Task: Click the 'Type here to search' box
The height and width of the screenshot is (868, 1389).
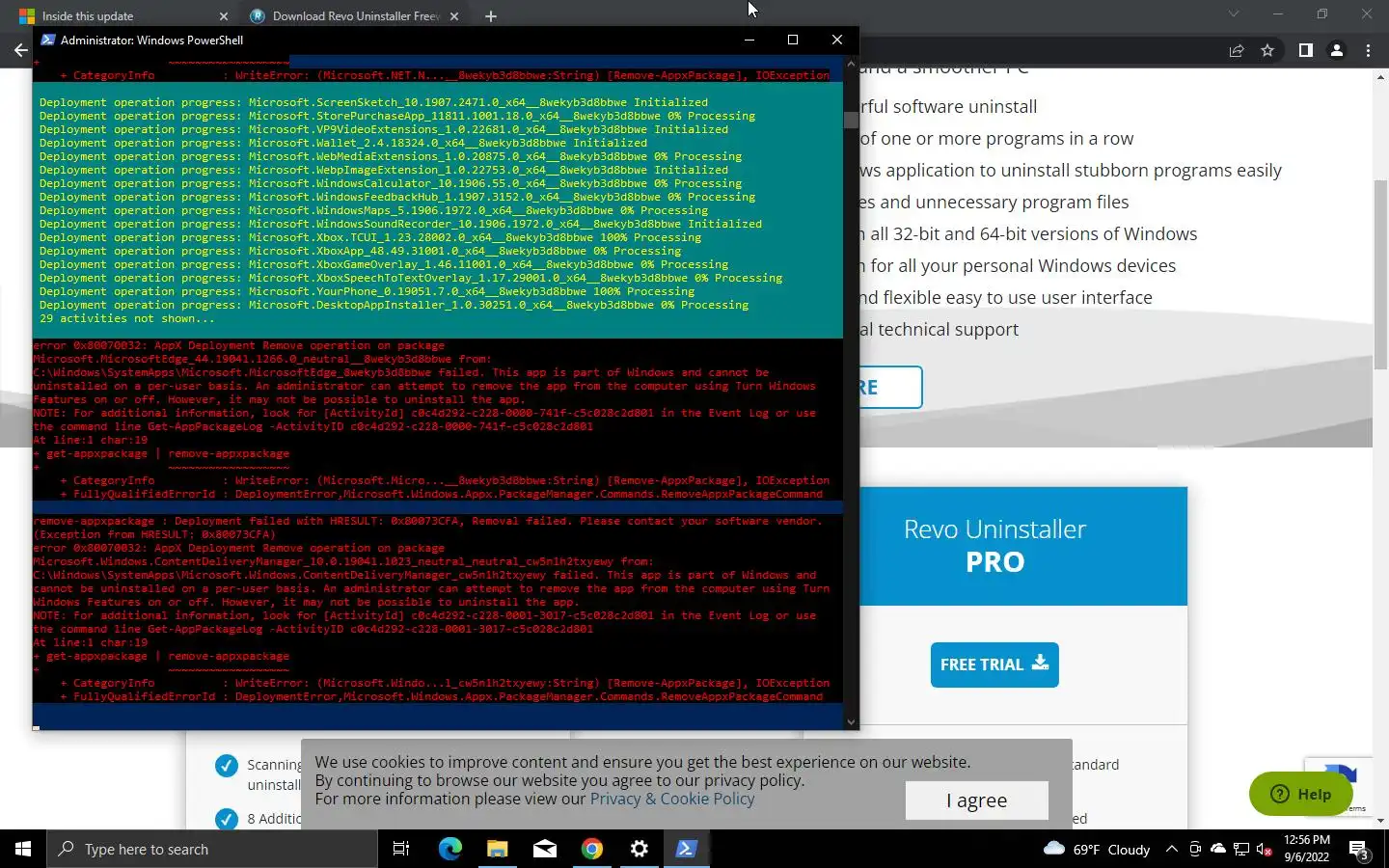Action: point(212,849)
